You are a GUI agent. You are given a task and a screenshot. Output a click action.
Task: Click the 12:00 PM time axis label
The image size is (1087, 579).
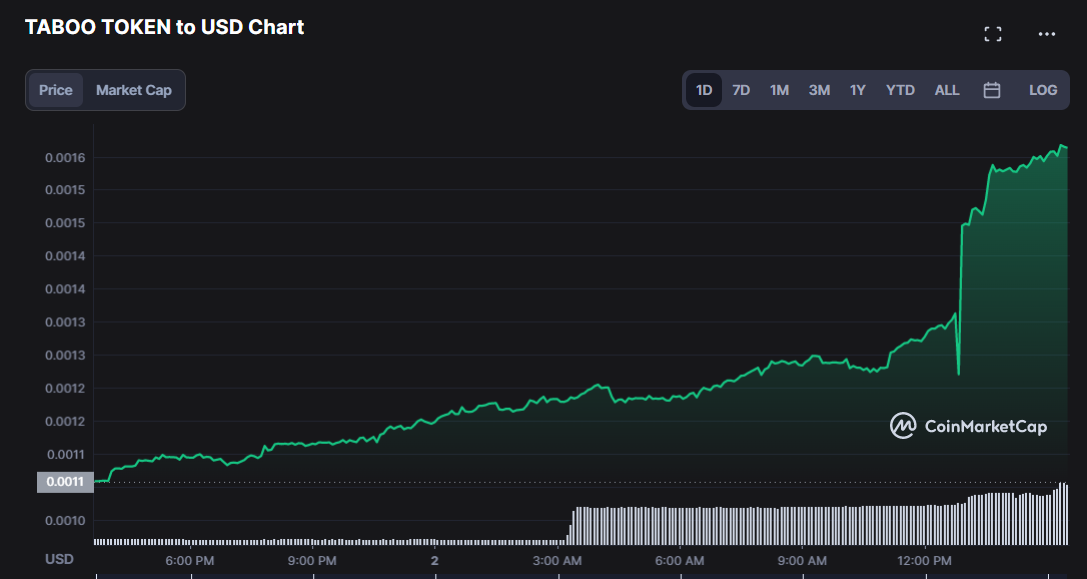pyautogui.click(x=924, y=560)
